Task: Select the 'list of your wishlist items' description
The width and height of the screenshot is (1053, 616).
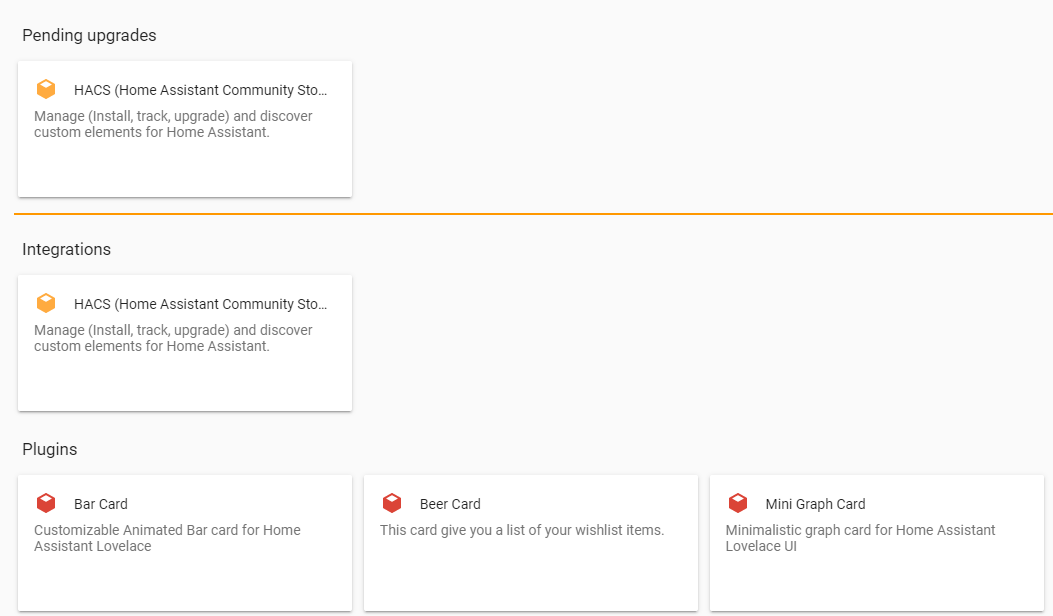Action: pyautogui.click(x=522, y=530)
